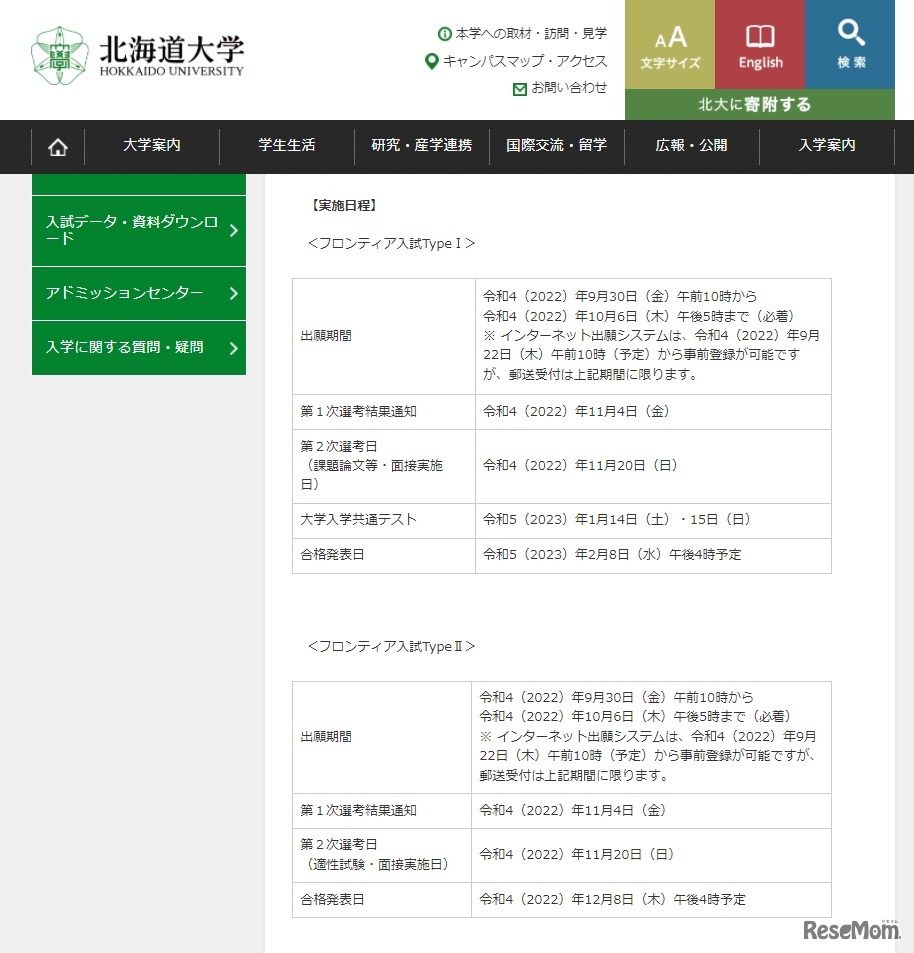Open 入試データ・資料ダウンロード sidebar item
This screenshot has width=914, height=953.
coord(139,231)
